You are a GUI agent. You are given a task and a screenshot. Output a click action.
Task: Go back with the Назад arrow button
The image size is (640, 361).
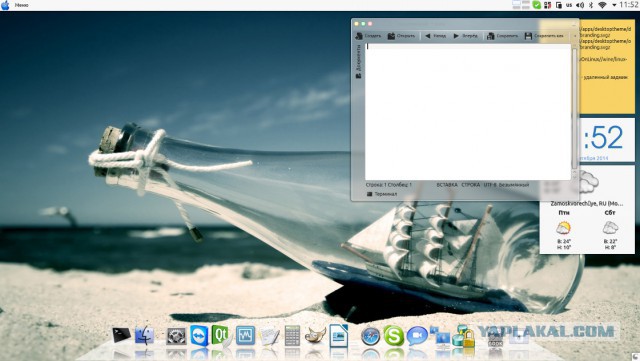[x=435, y=36]
